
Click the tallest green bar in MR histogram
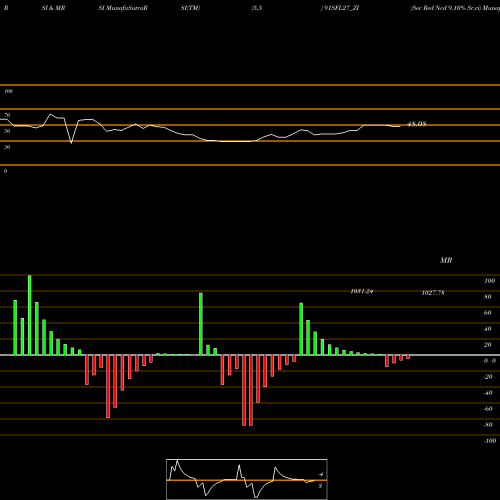point(30,315)
